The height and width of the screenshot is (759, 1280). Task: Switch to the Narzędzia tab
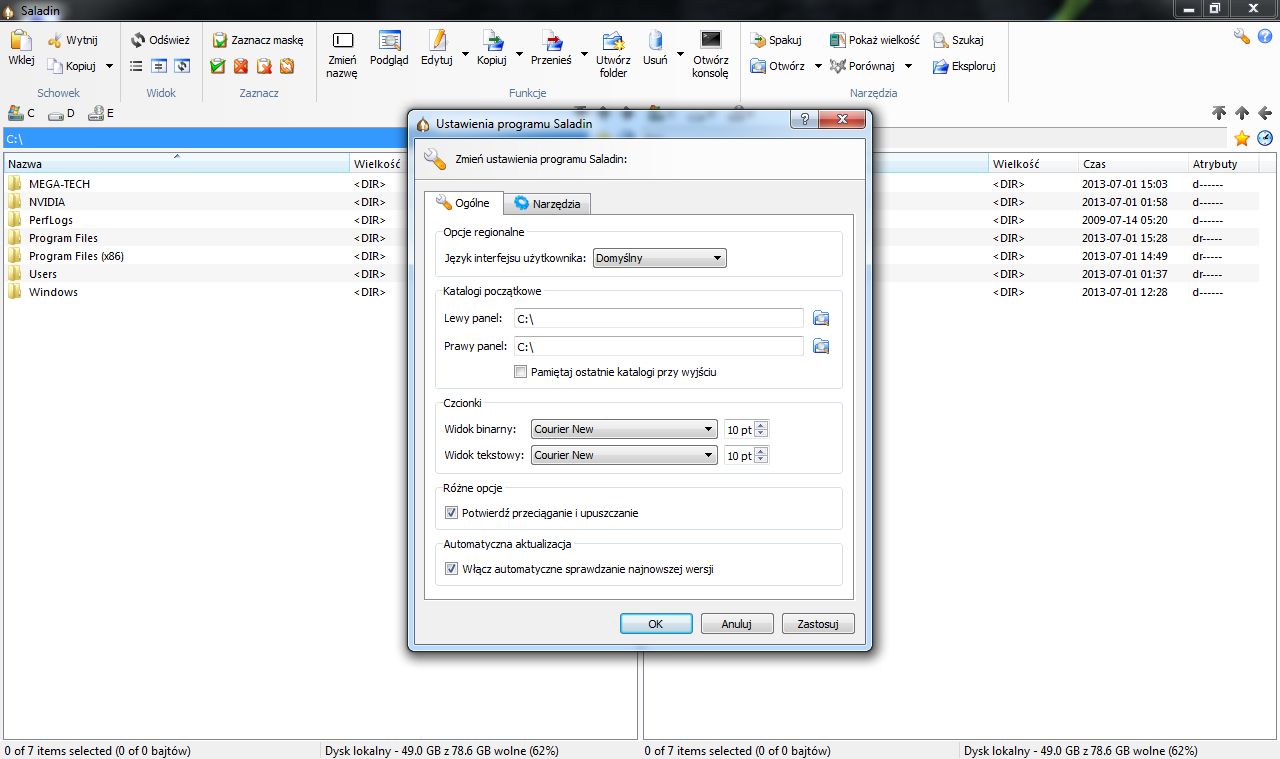pos(547,204)
